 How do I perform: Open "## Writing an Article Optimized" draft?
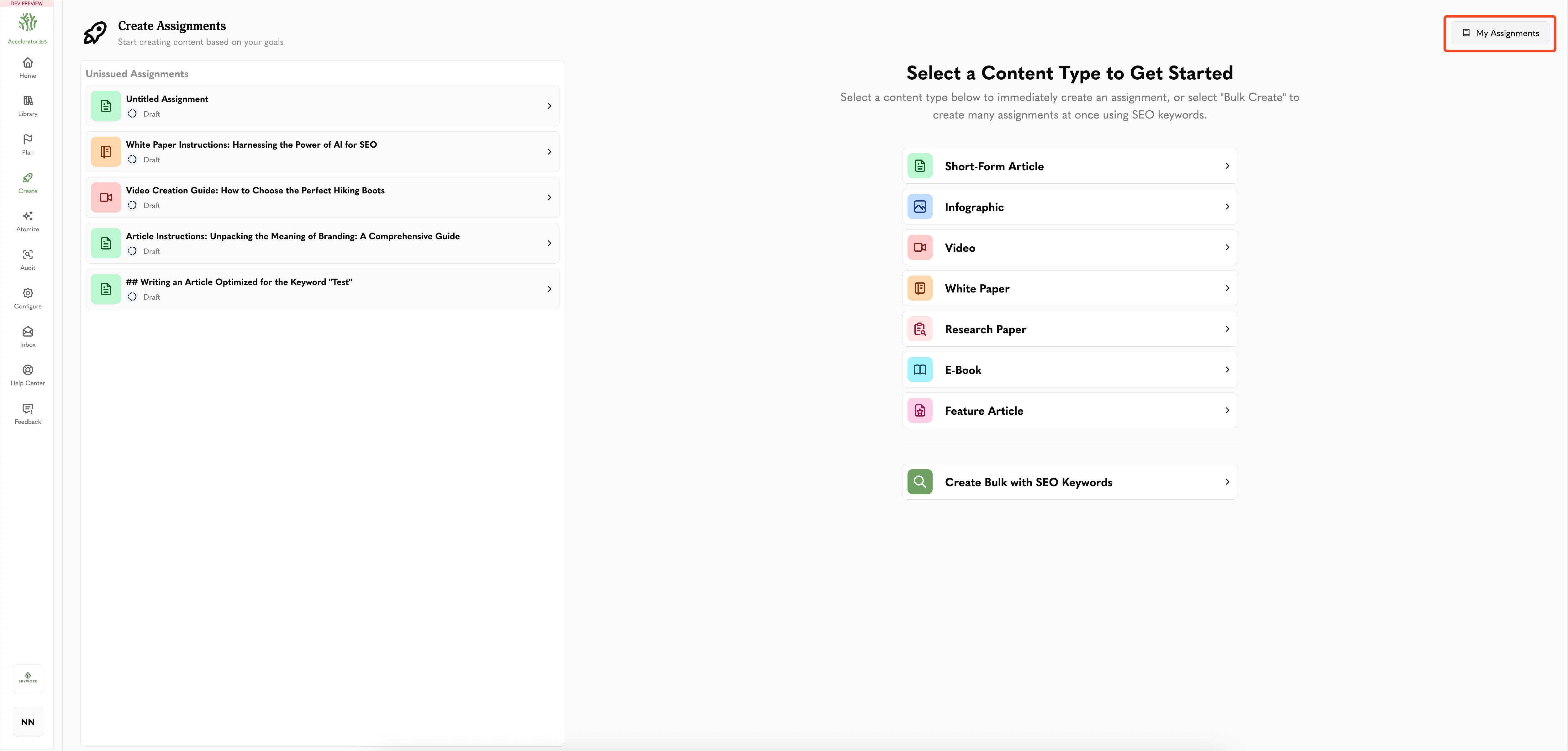point(323,289)
